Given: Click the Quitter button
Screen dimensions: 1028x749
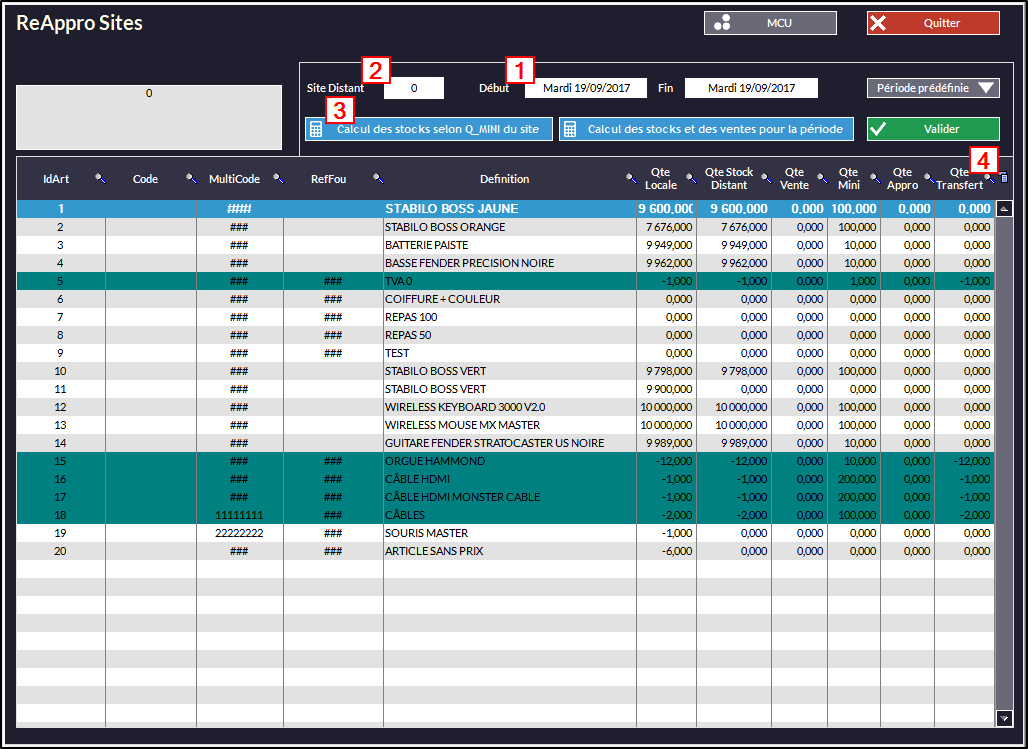Looking at the screenshot, I should pos(932,23).
